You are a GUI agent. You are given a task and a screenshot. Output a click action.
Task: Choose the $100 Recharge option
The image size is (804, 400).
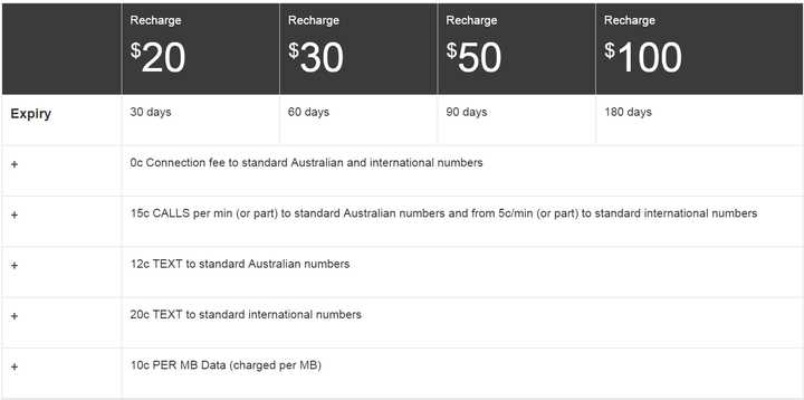click(699, 49)
